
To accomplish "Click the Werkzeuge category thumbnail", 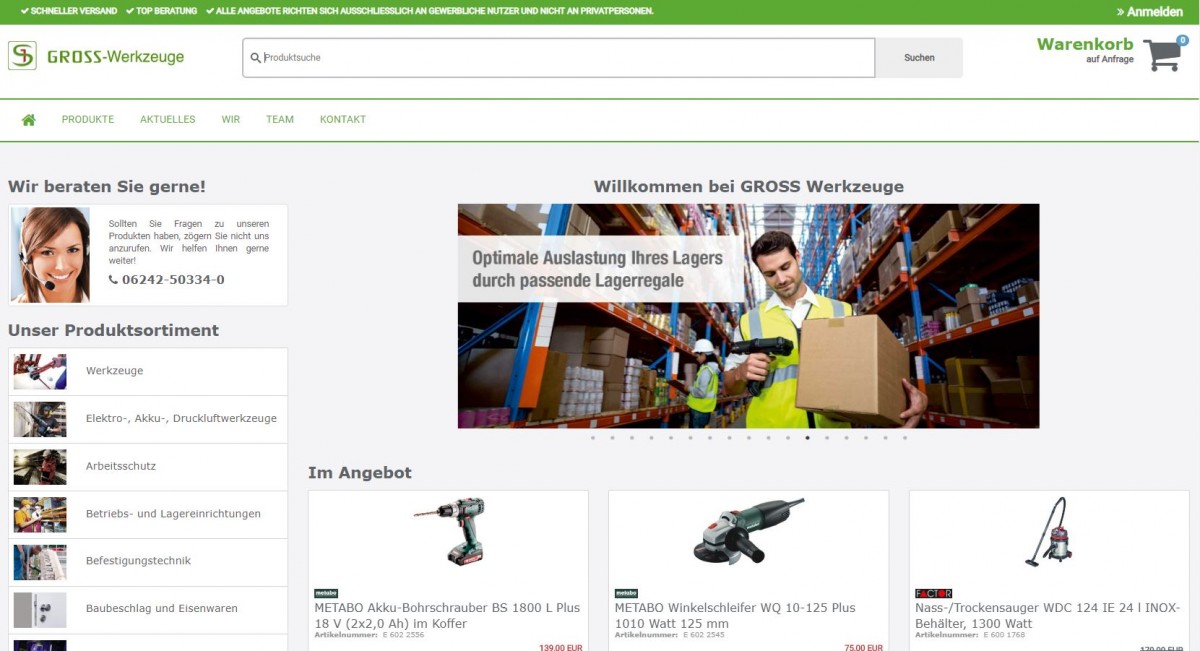I will pyautogui.click(x=40, y=371).
